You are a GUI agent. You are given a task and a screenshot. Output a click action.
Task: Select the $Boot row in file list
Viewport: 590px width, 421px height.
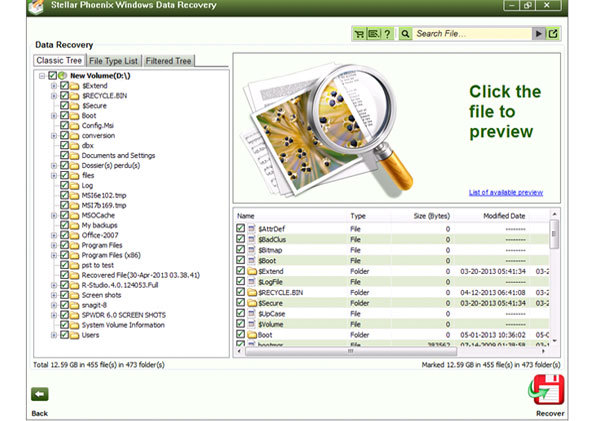[391, 260]
